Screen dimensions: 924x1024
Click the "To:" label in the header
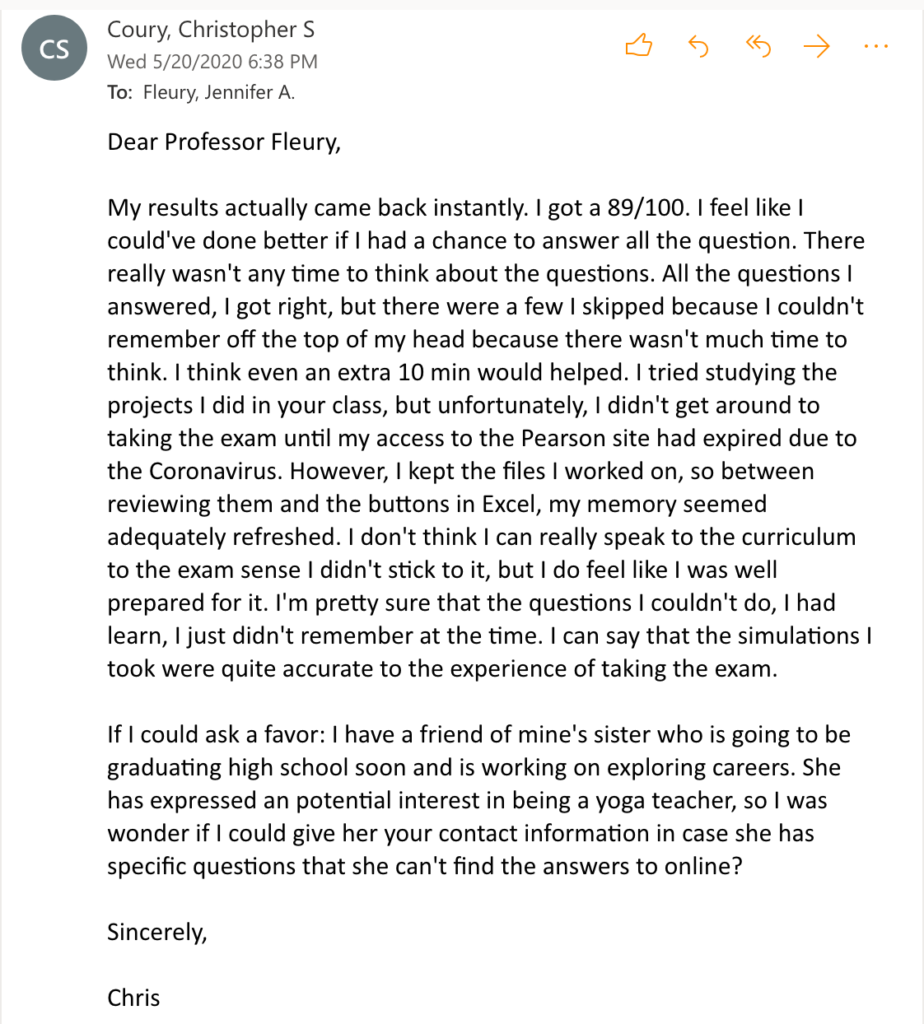point(119,93)
